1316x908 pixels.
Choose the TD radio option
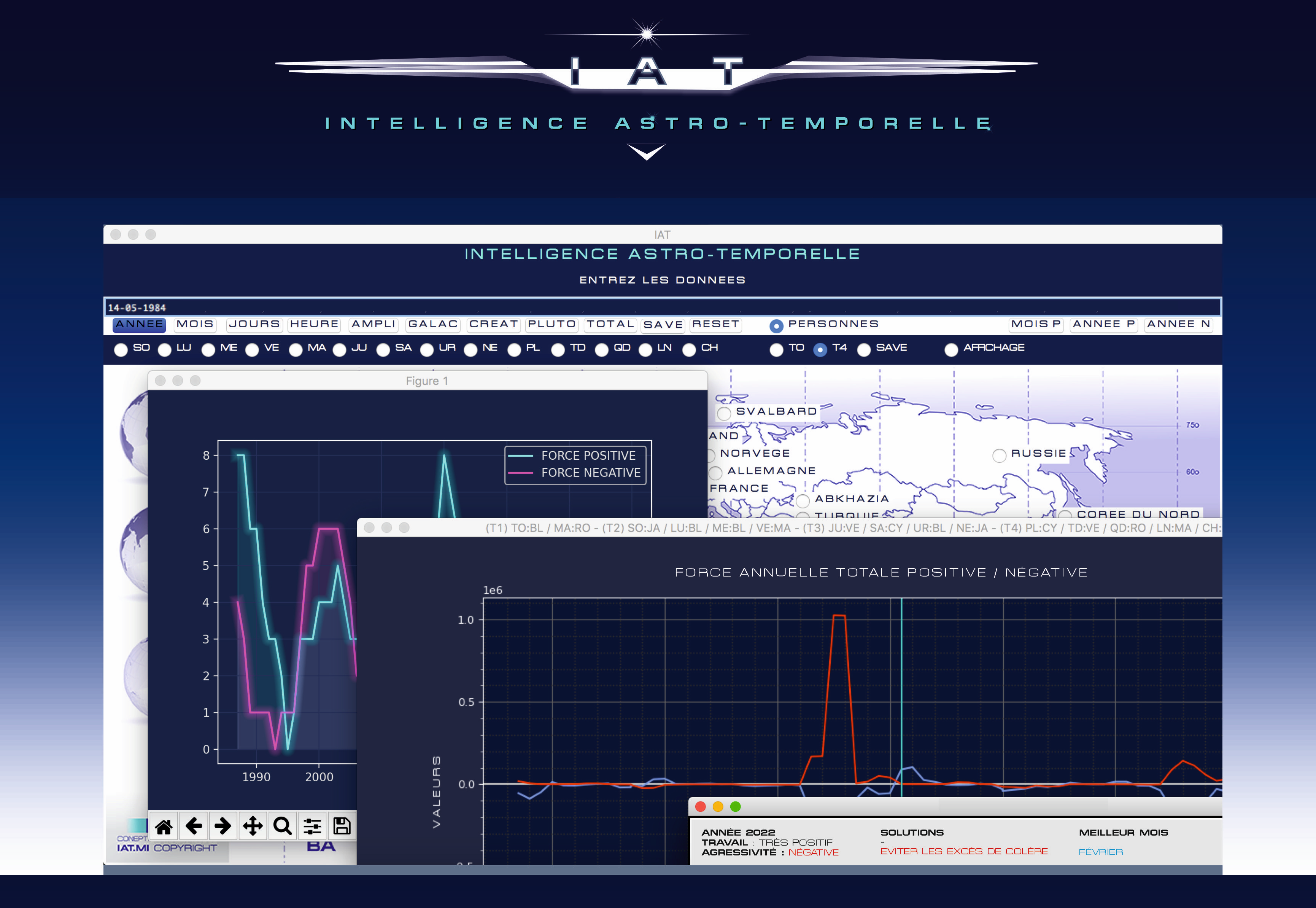coord(558,350)
